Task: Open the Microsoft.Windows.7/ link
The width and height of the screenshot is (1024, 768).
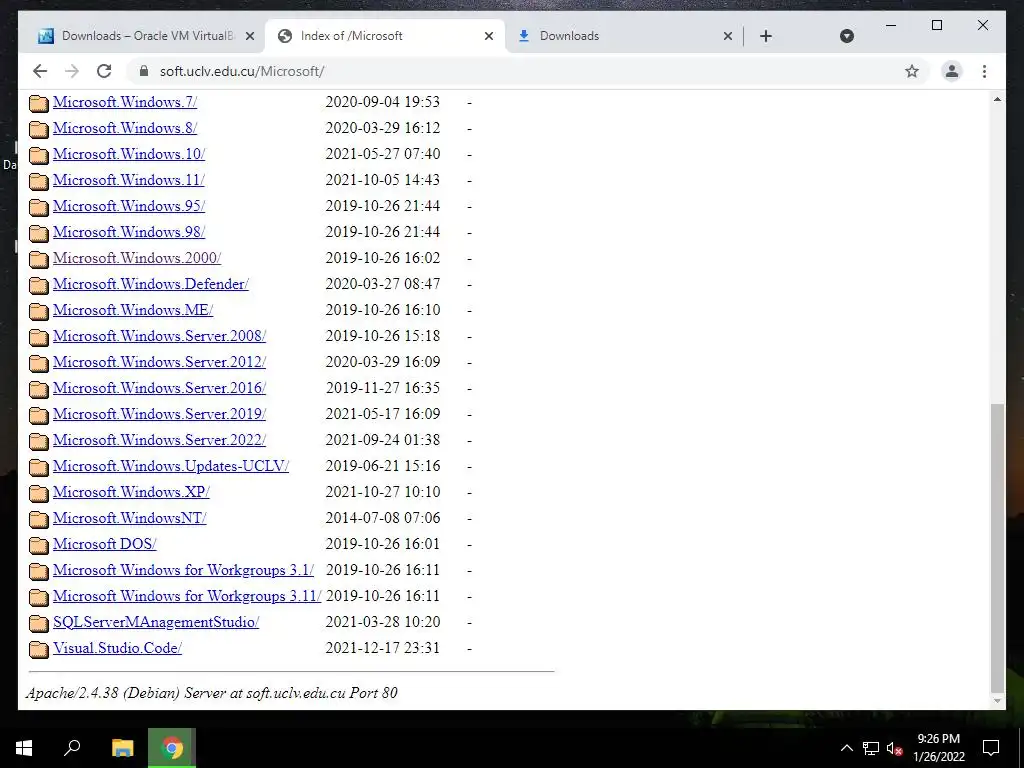Action: 125,102
